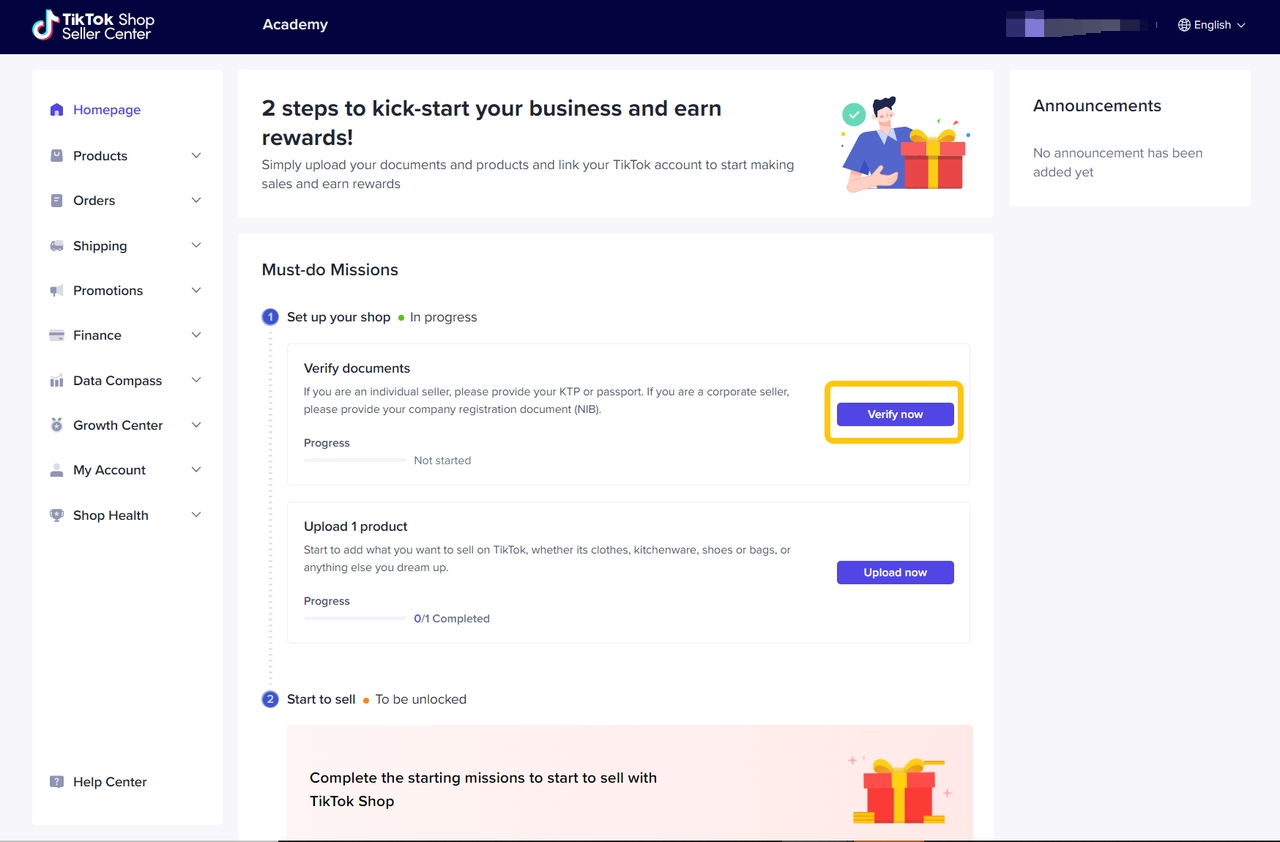Click the Products bag icon in sidebar
The image size is (1280, 842).
[x=57, y=156]
